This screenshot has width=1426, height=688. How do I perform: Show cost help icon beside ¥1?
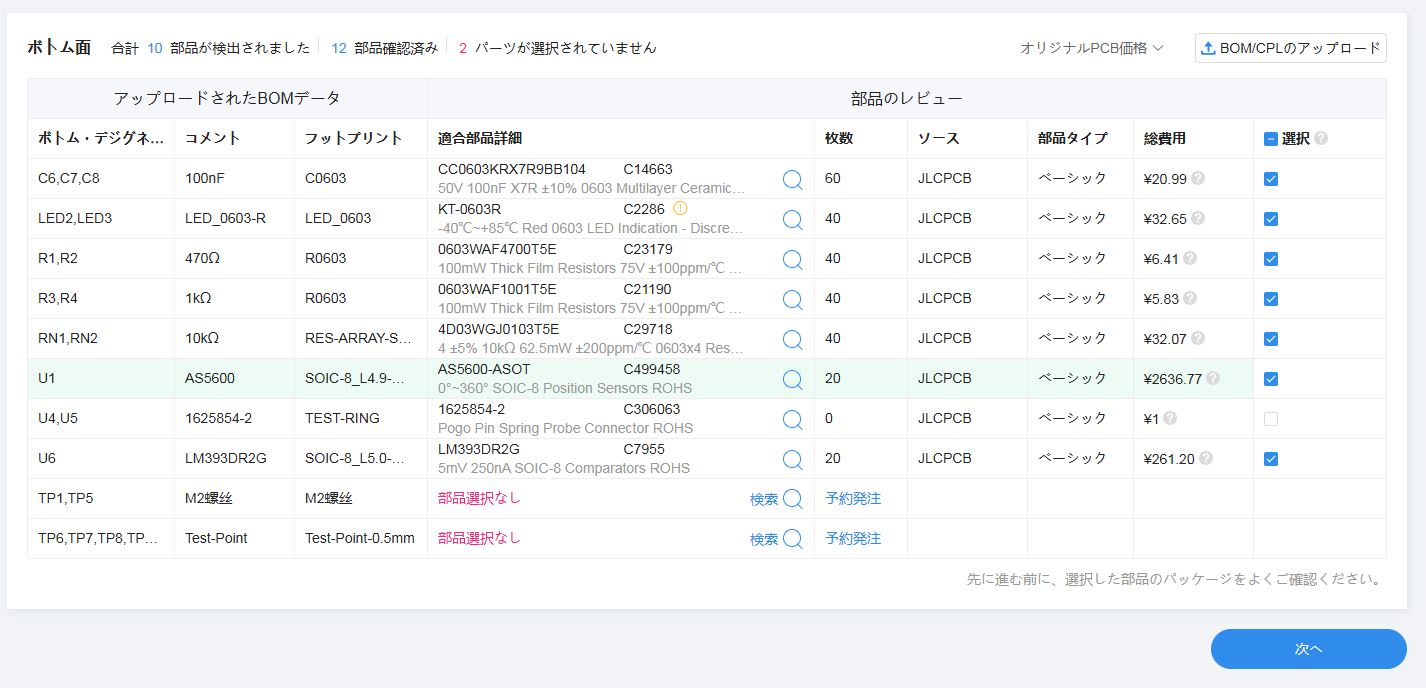tap(1170, 418)
